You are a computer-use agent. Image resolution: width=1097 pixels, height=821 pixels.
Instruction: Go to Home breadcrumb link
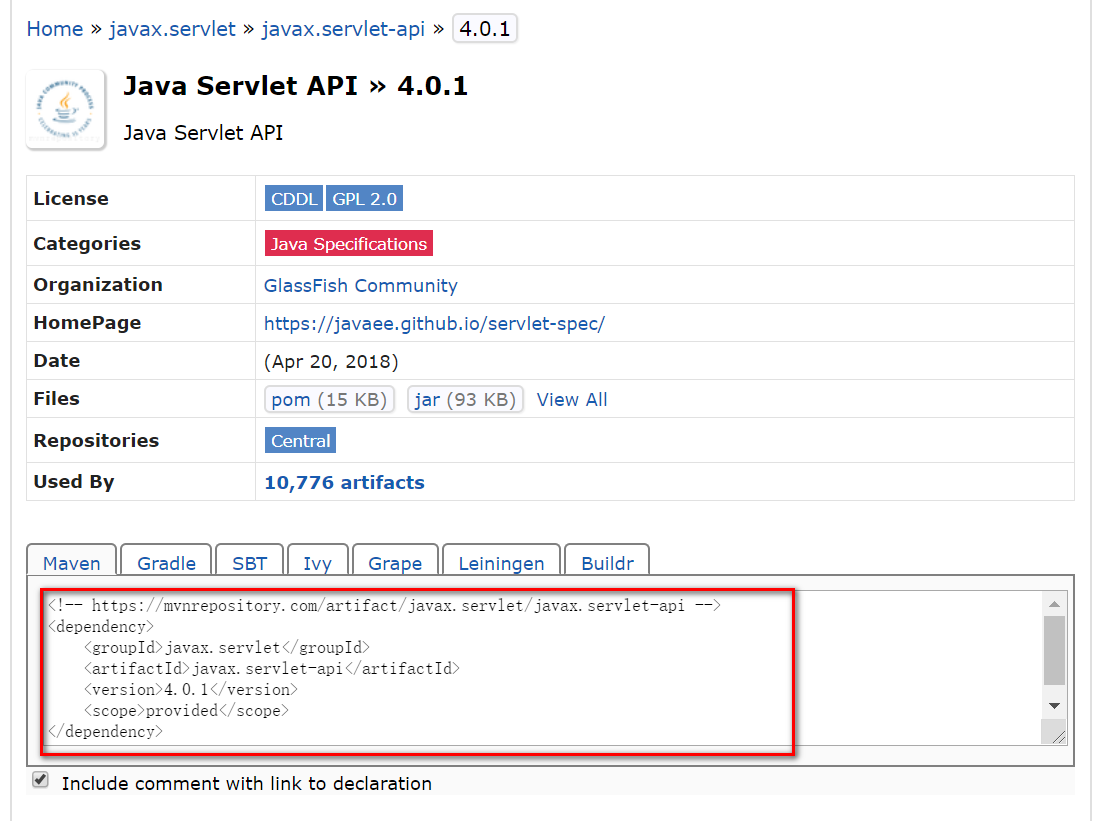pos(55,29)
